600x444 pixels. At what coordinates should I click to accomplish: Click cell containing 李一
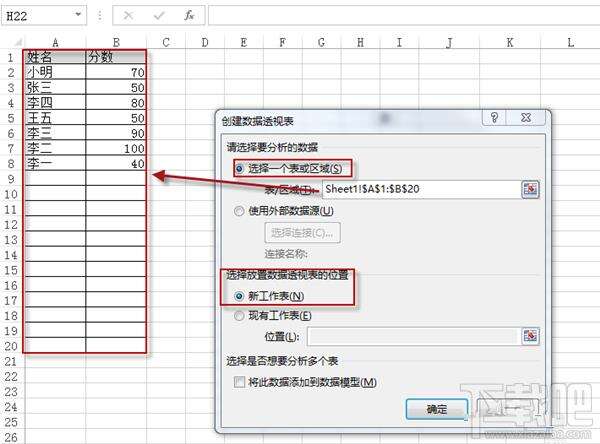(55, 163)
